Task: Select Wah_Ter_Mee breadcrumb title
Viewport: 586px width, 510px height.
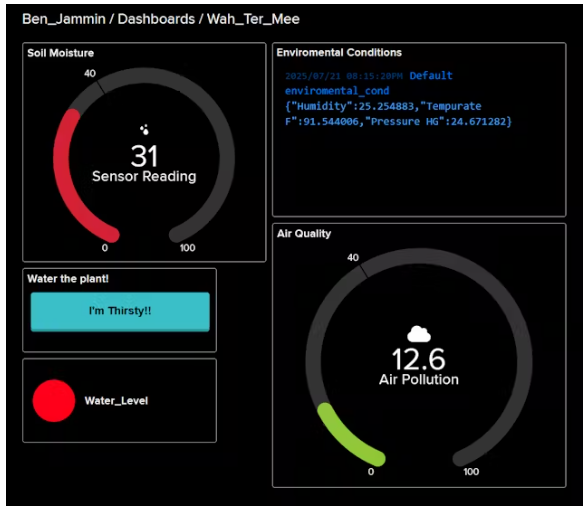Action: coord(253,19)
